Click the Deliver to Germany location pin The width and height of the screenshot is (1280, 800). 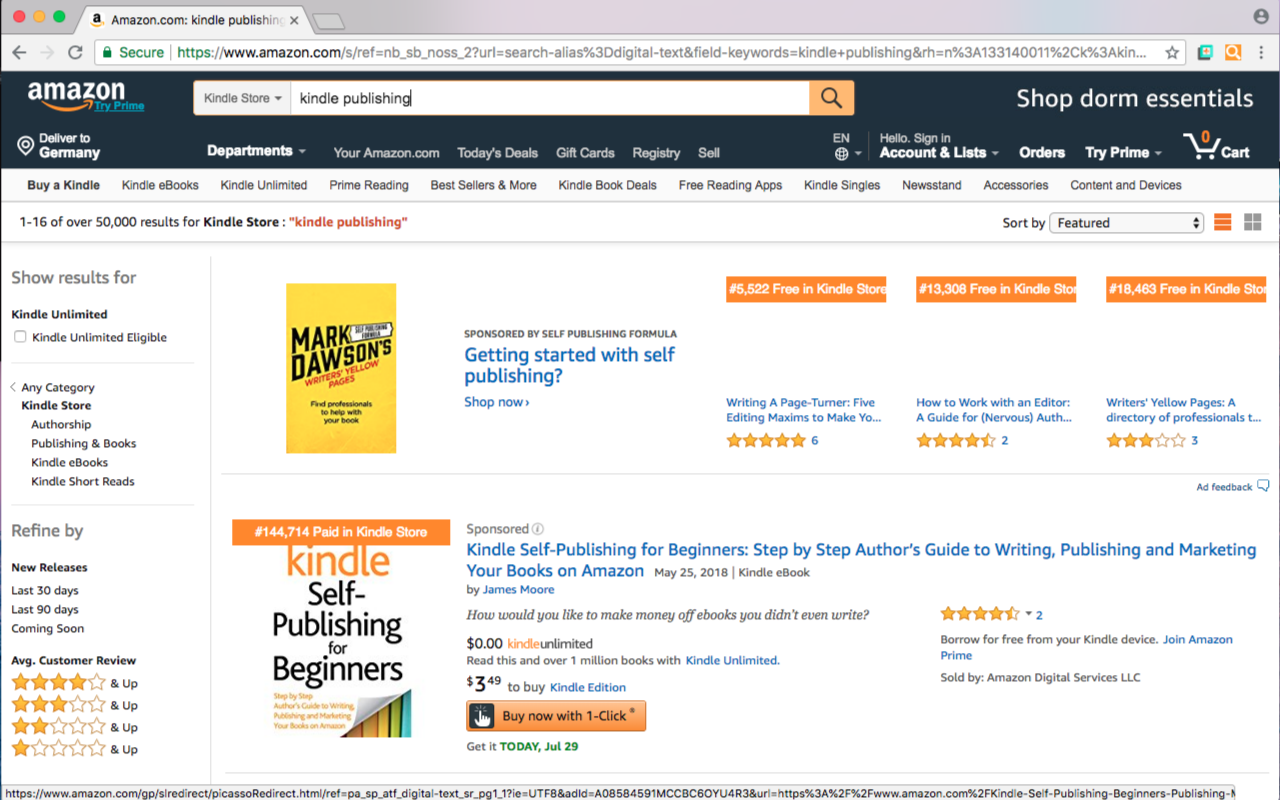click(26, 147)
